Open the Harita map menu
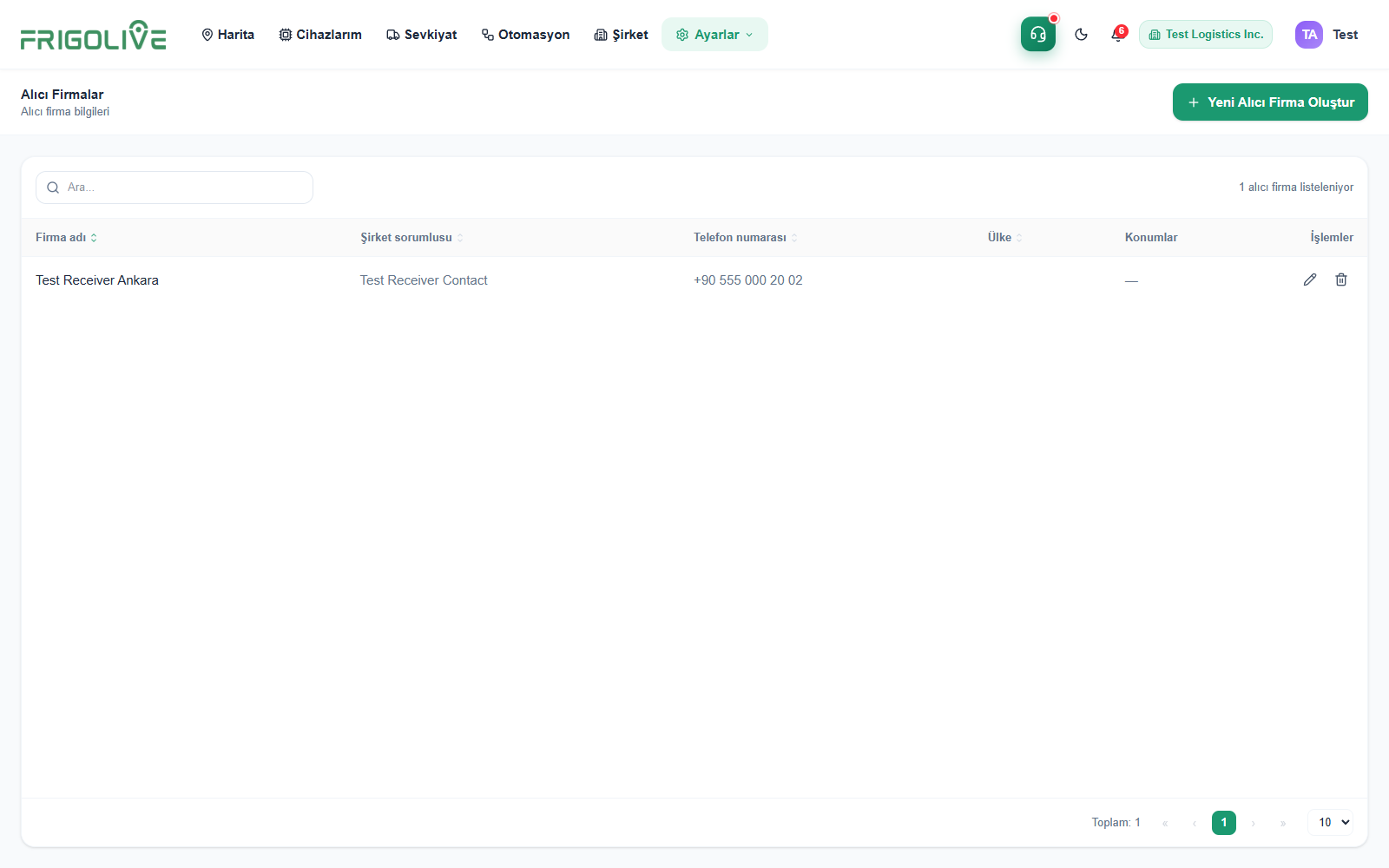 (x=227, y=35)
